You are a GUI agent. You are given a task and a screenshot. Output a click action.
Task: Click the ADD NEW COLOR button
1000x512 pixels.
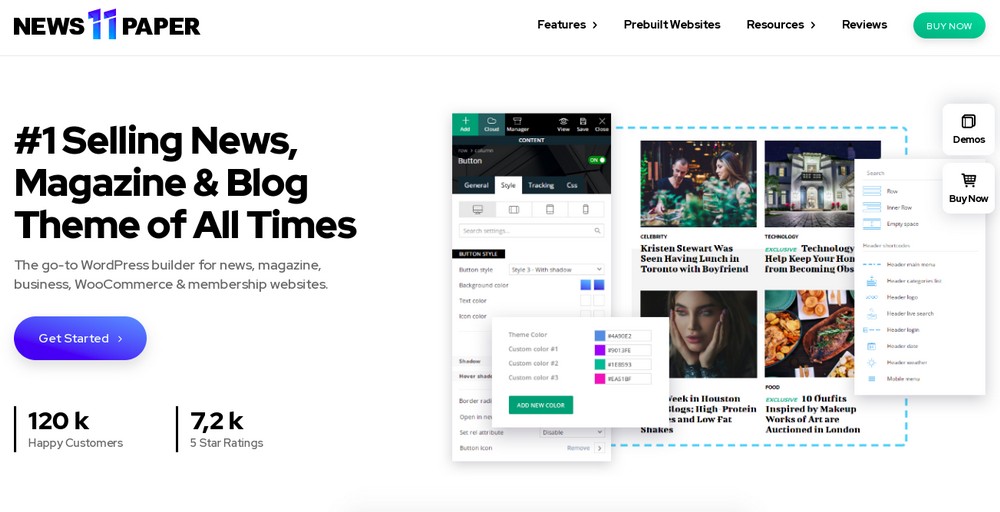click(x=541, y=405)
